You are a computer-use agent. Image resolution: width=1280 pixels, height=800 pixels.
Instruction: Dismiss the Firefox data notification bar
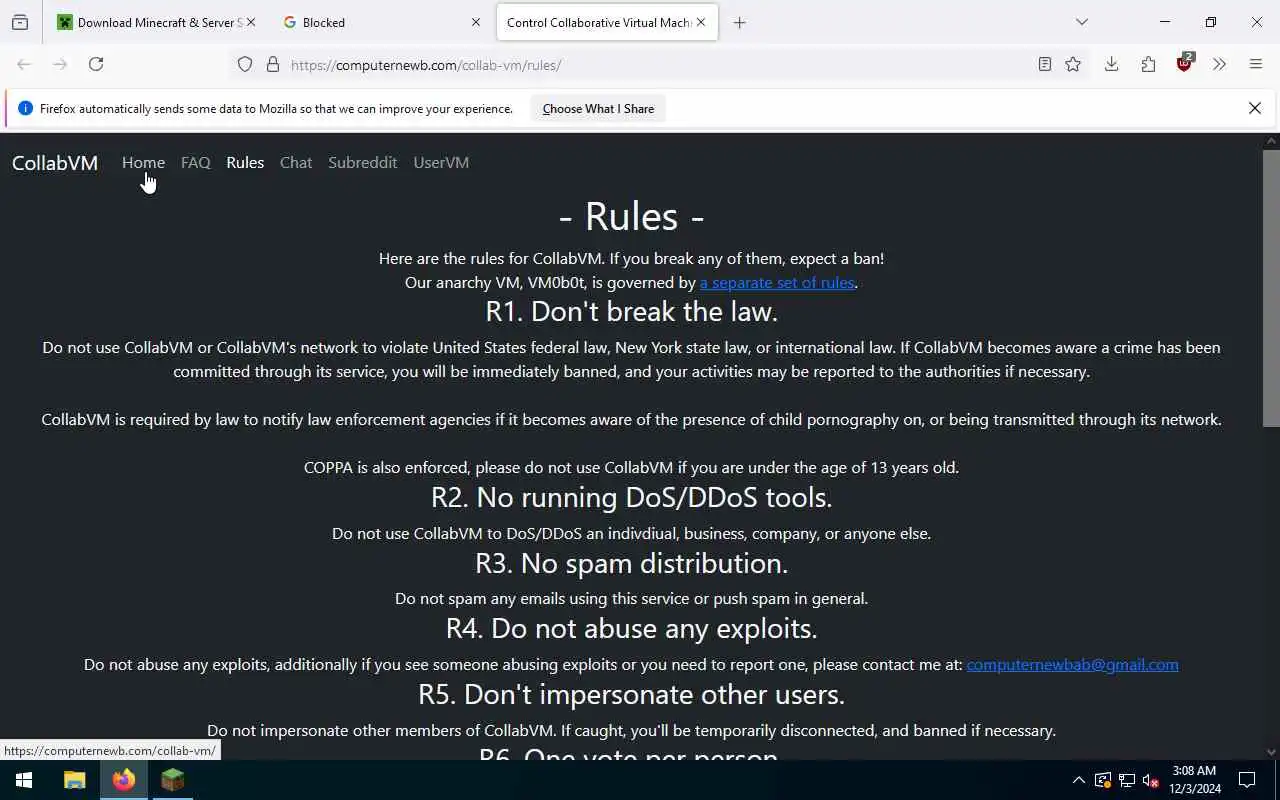1255,108
